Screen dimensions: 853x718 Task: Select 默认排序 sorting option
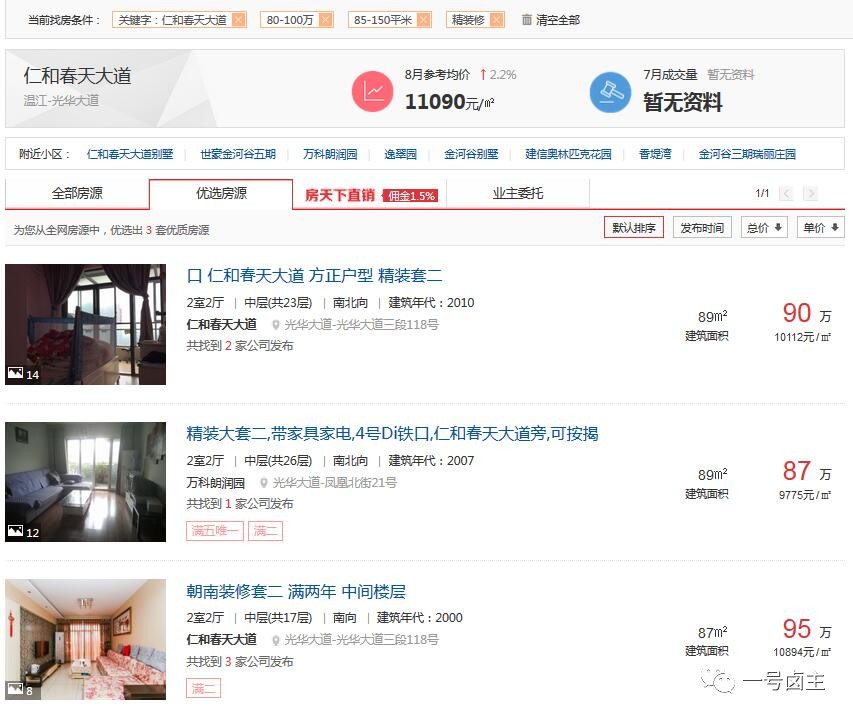633,228
